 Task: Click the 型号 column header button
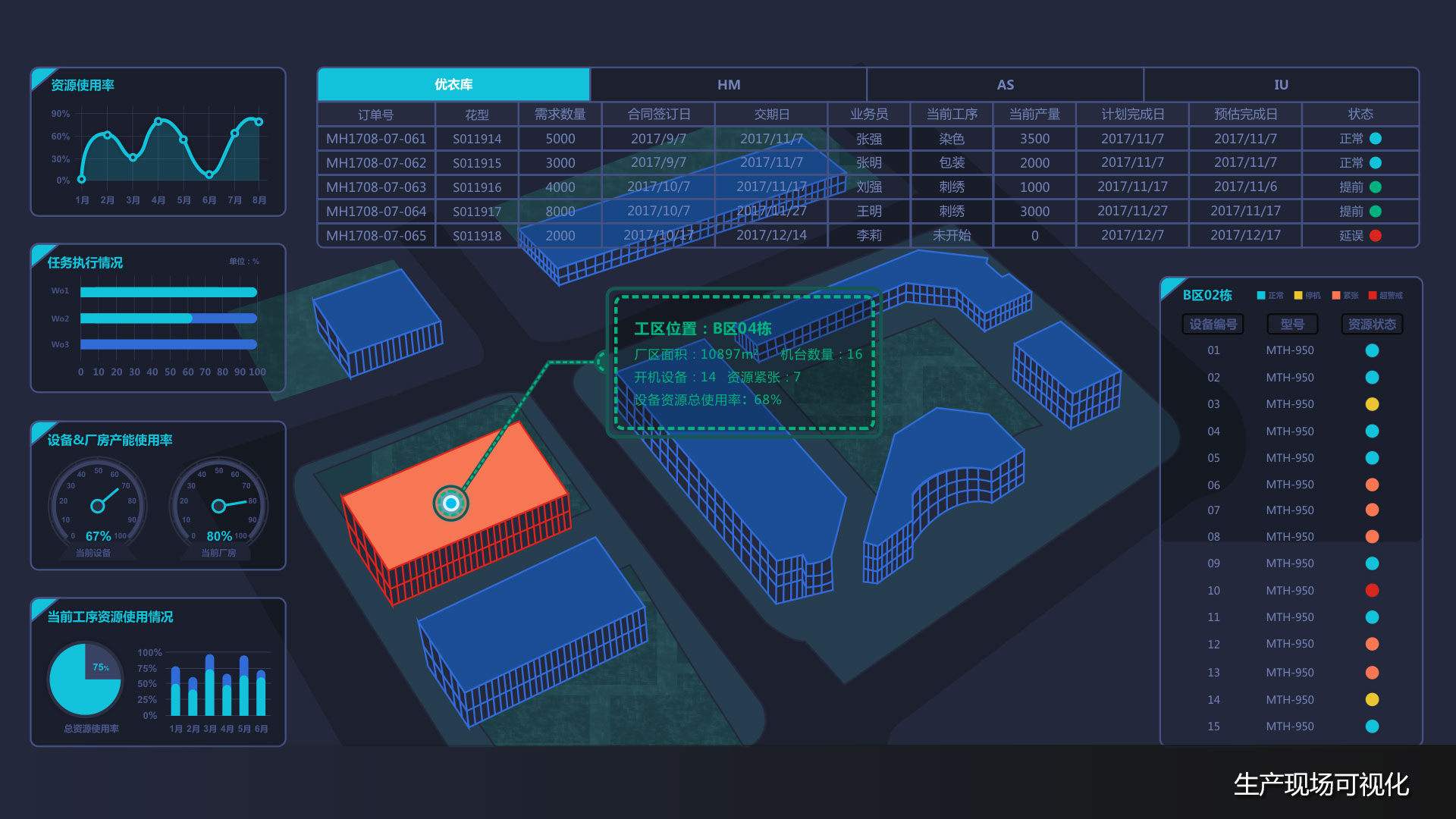coord(1292,324)
